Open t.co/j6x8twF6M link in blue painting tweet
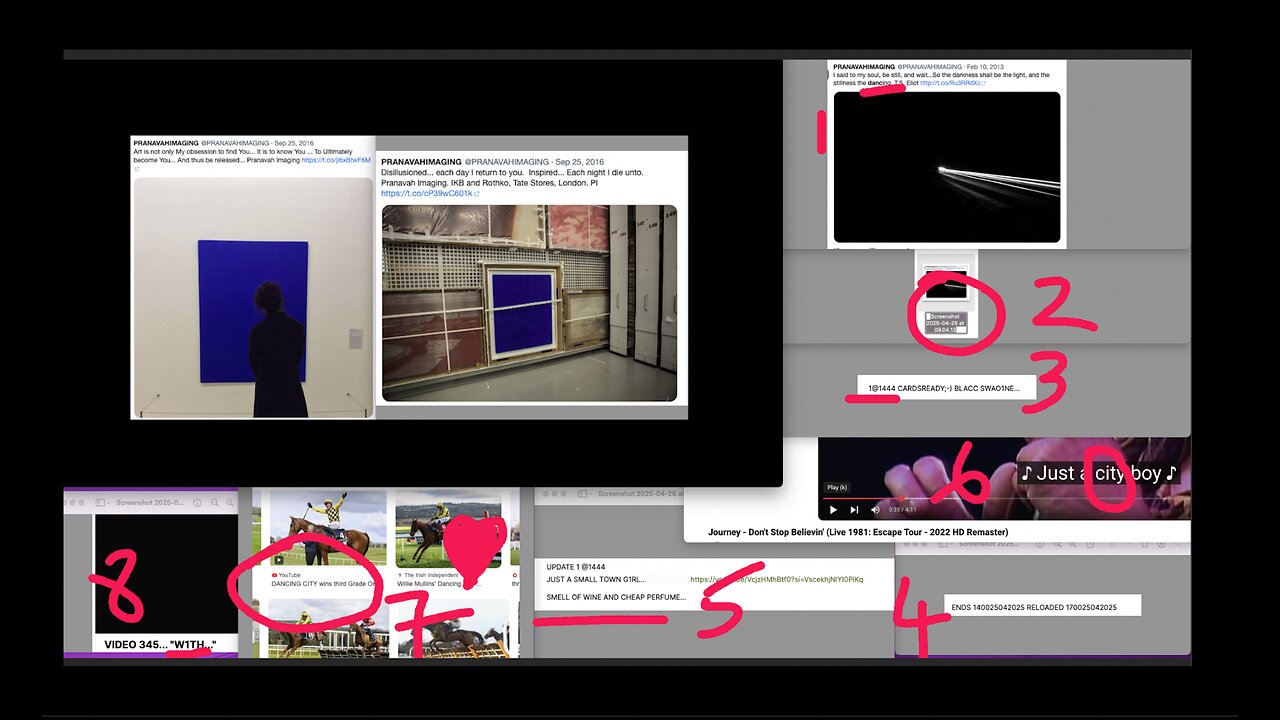1280x720 pixels. [336, 160]
